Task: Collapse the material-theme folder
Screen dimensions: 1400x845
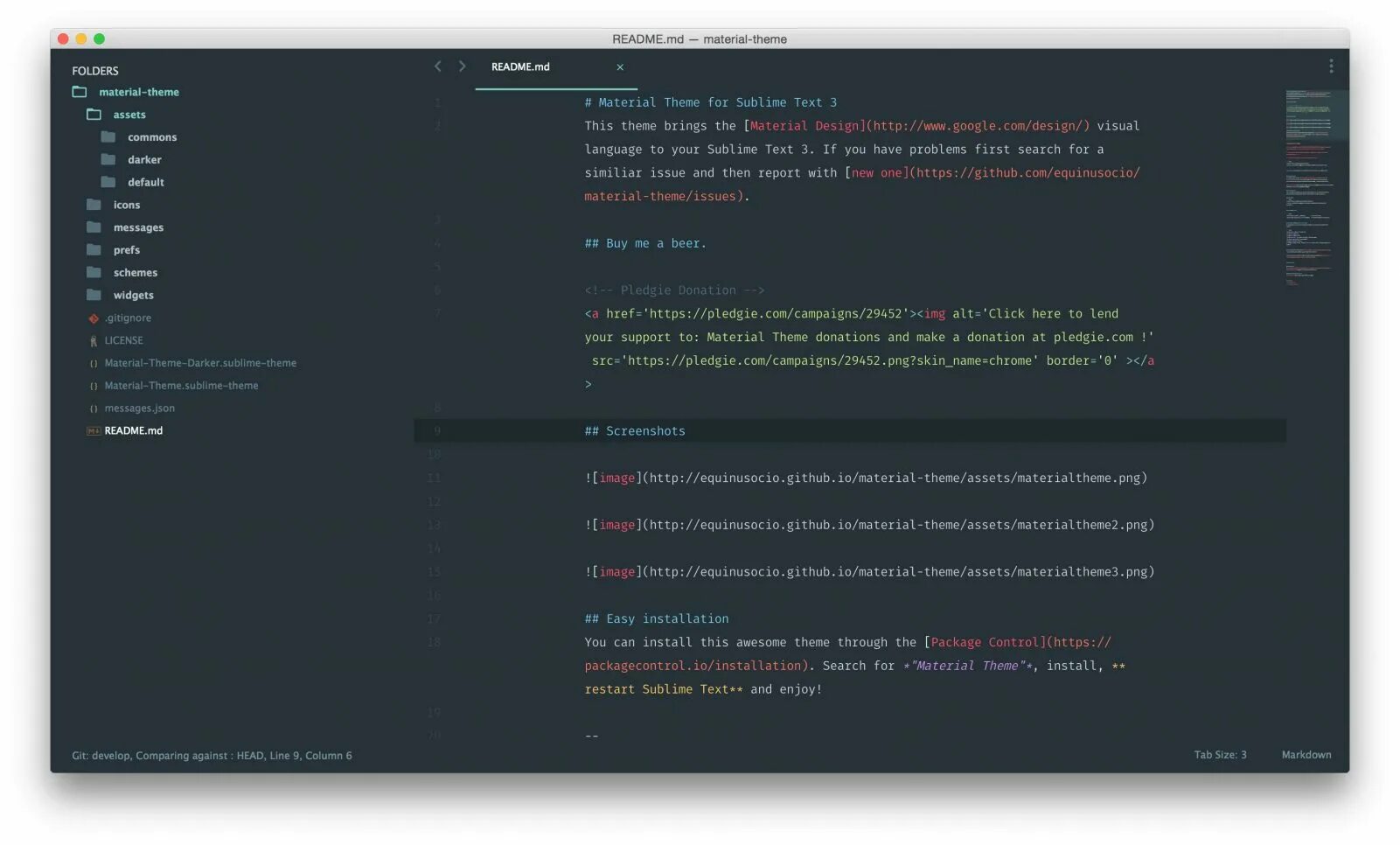Action: pos(139,92)
